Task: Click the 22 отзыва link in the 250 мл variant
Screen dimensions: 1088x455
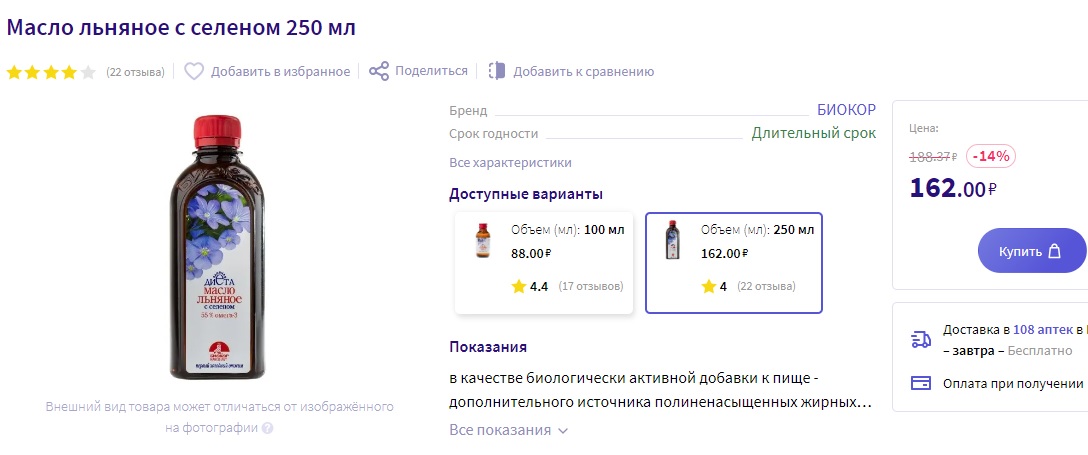Action: coord(766,286)
